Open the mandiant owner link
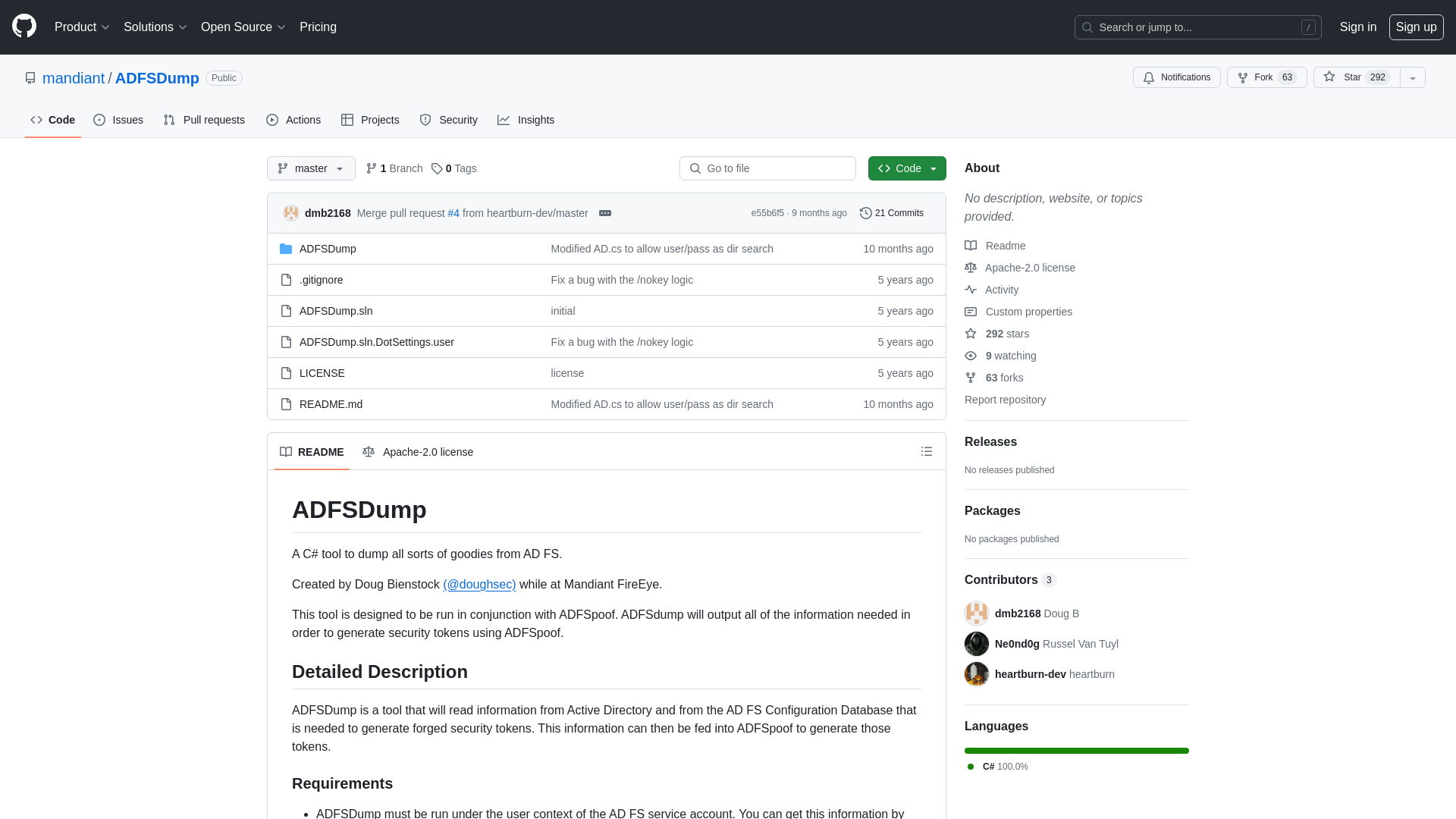 click(74, 78)
